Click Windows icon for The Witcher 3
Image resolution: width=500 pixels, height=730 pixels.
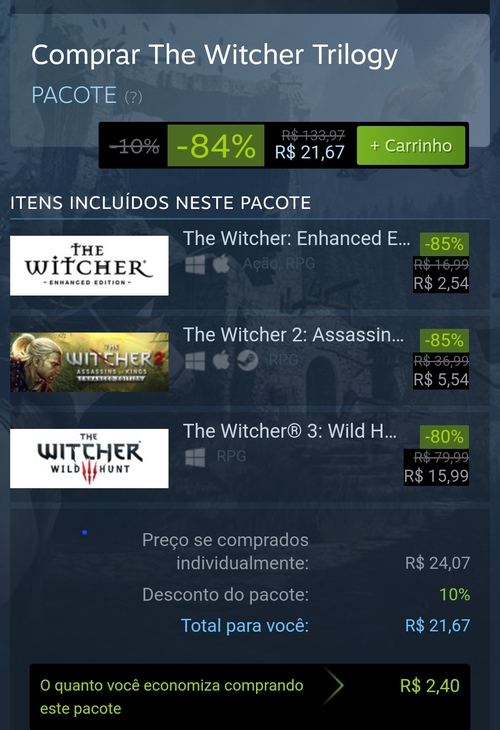[x=195, y=457]
